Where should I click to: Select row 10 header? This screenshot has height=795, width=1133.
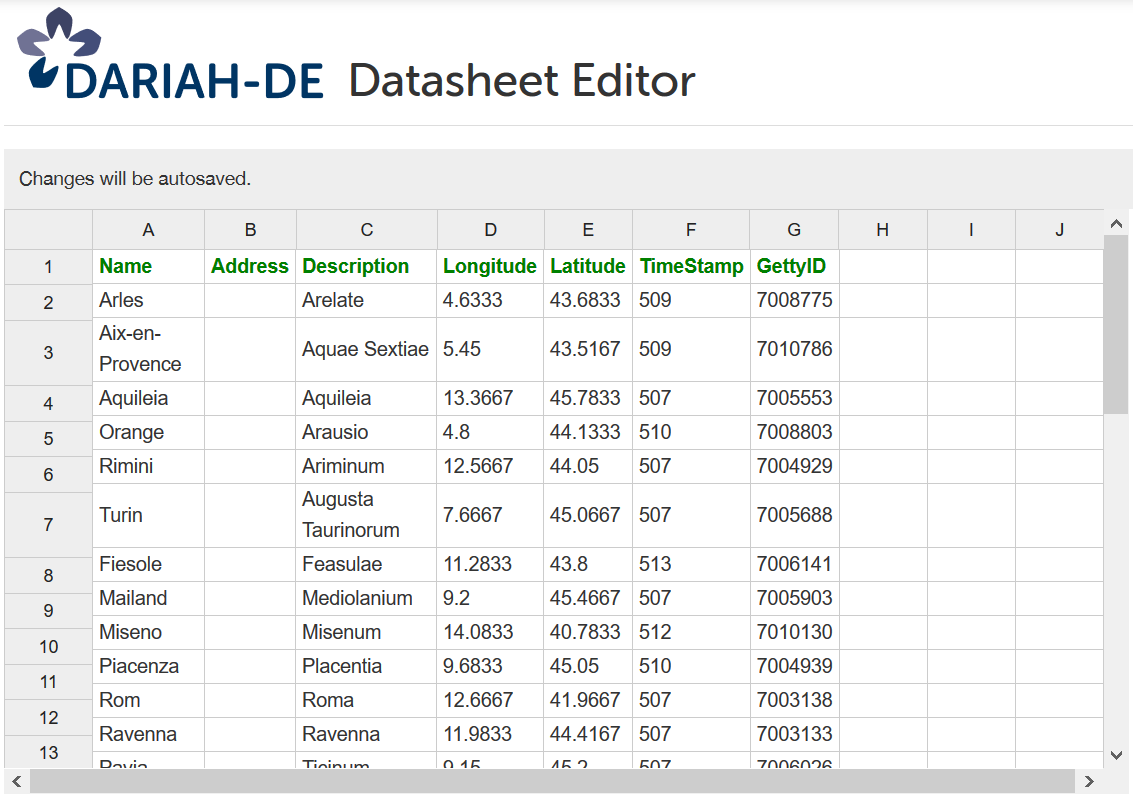coord(48,647)
